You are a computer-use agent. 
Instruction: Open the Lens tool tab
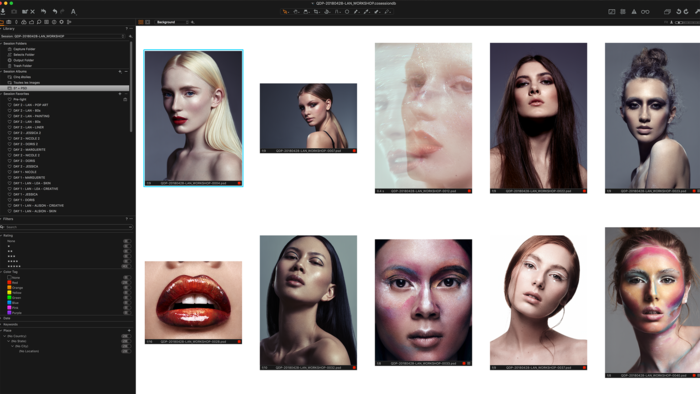tap(17, 22)
